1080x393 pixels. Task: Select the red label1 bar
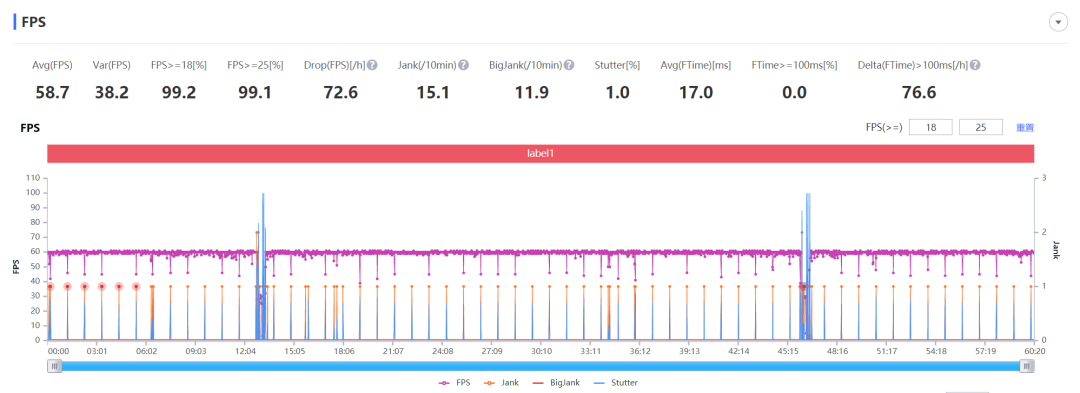tap(541, 154)
